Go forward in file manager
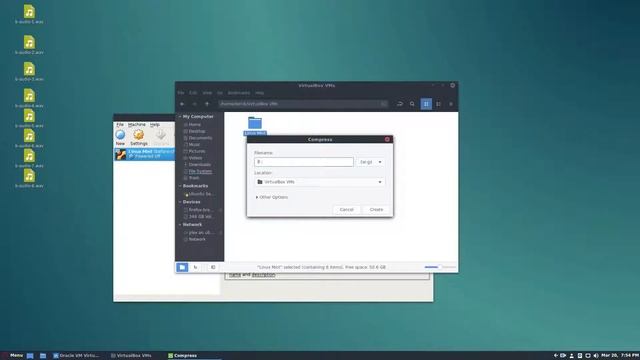Viewport: 640px width, 360px height. [x=195, y=104]
